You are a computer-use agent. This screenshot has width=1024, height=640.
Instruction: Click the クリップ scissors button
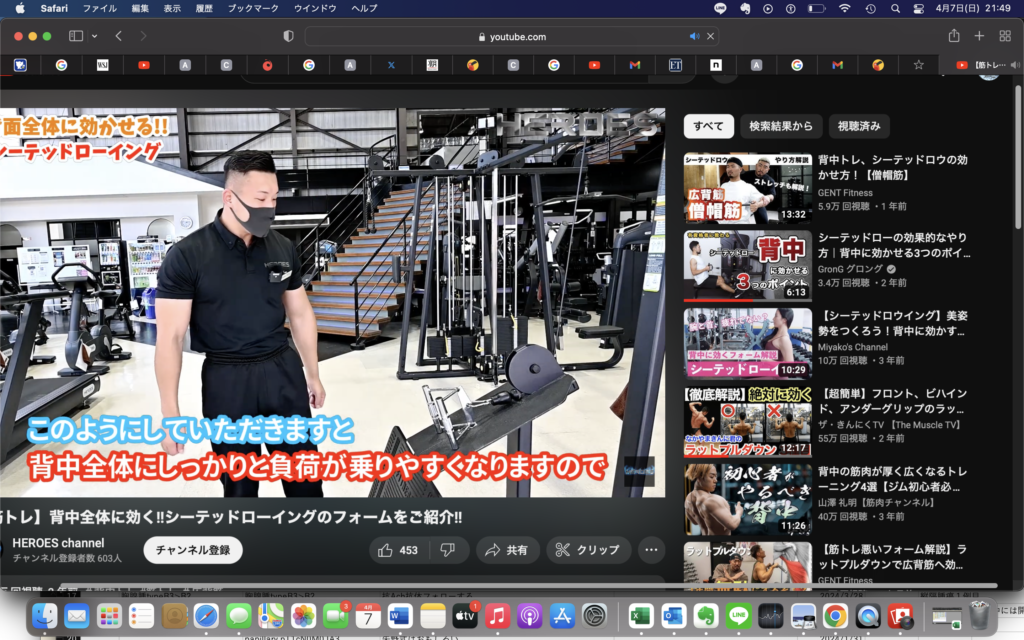click(x=588, y=550)
